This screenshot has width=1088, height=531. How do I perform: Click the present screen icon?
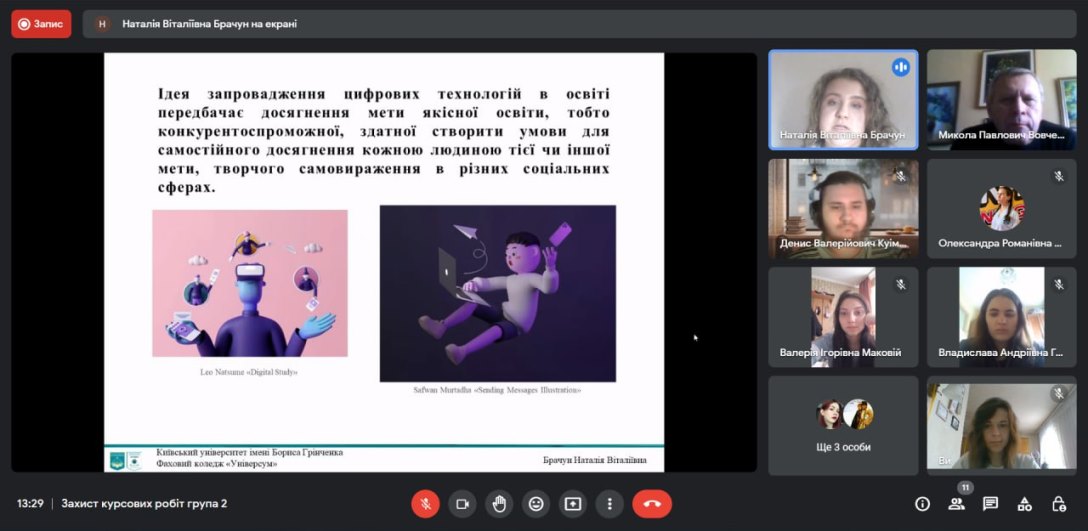573,504
